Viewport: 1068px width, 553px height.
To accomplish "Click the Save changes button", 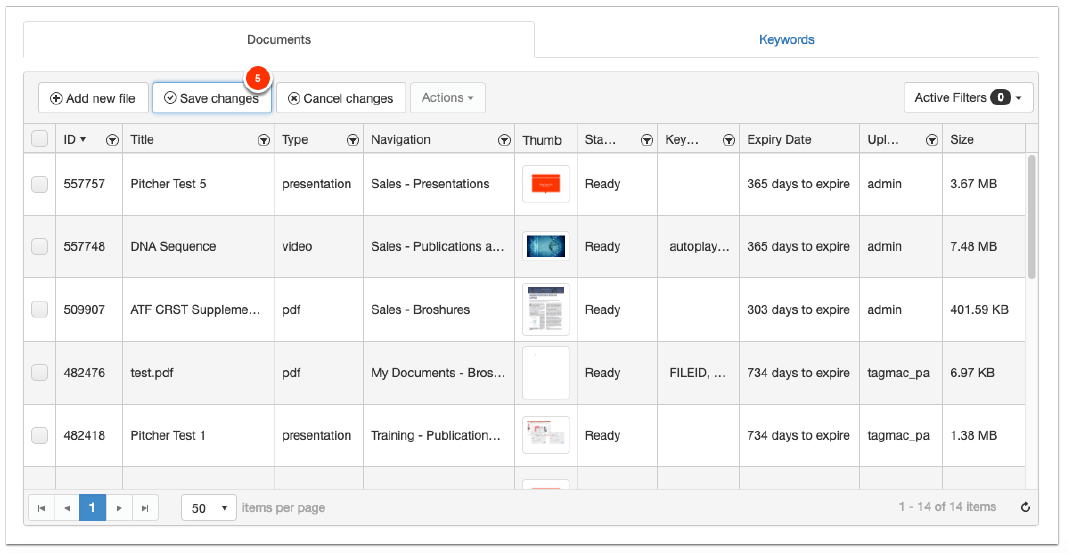I will (211, 99).
